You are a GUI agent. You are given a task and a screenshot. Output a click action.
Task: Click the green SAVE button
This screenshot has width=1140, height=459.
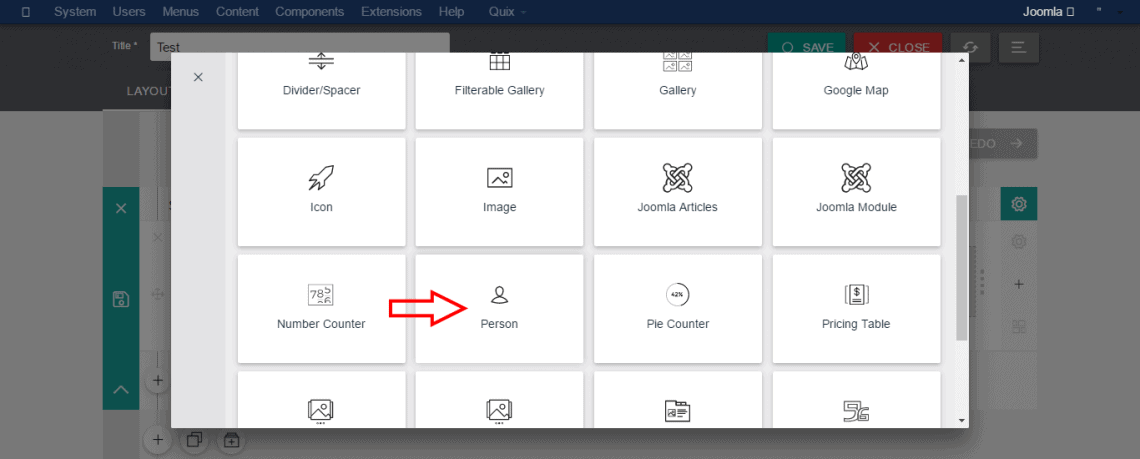point(806,47)
